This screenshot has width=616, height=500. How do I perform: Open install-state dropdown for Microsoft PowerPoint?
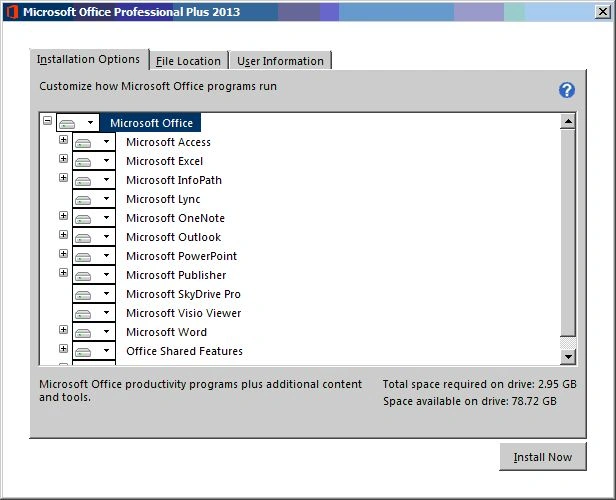pyautogui.click(x=94, y=256)
